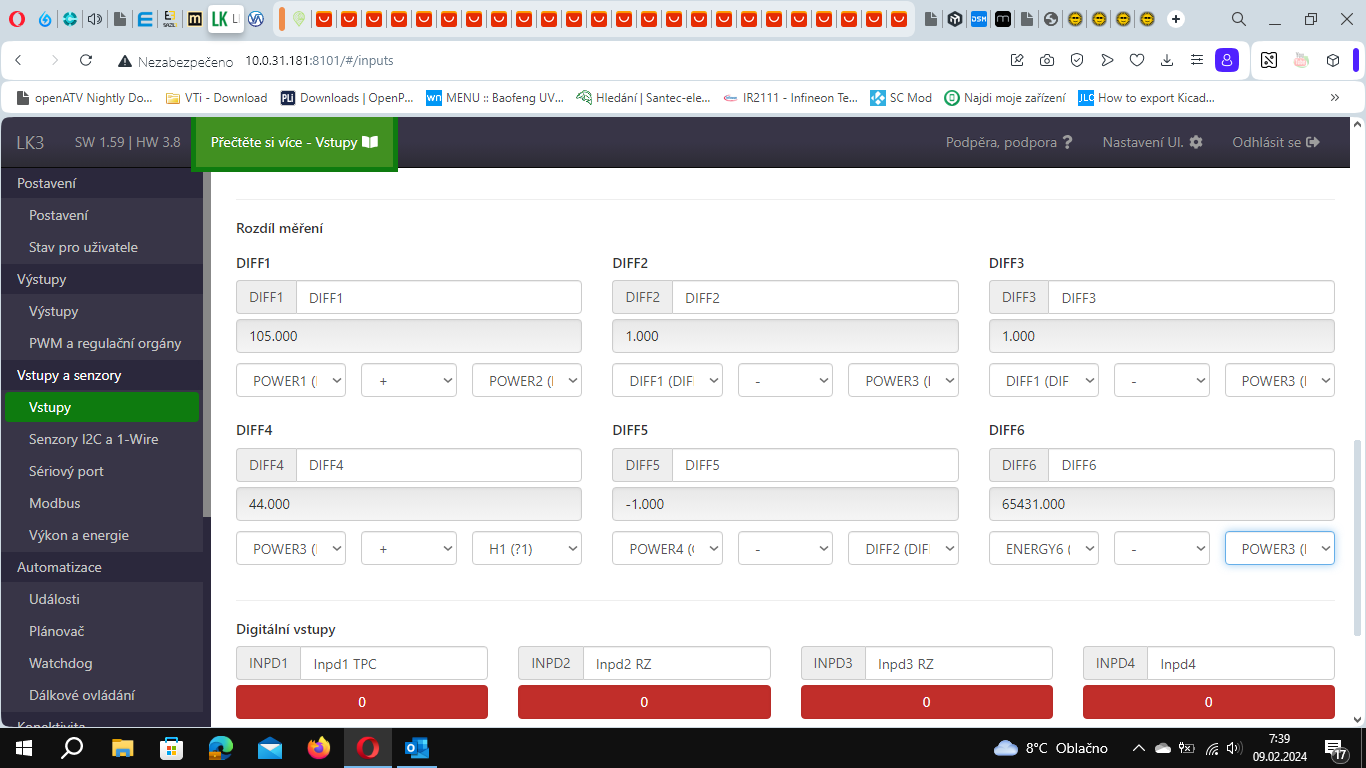Viewport: 1366px width, 768px height.
Task: Open File Explorer from taskbar
Action: coord(122,748)
